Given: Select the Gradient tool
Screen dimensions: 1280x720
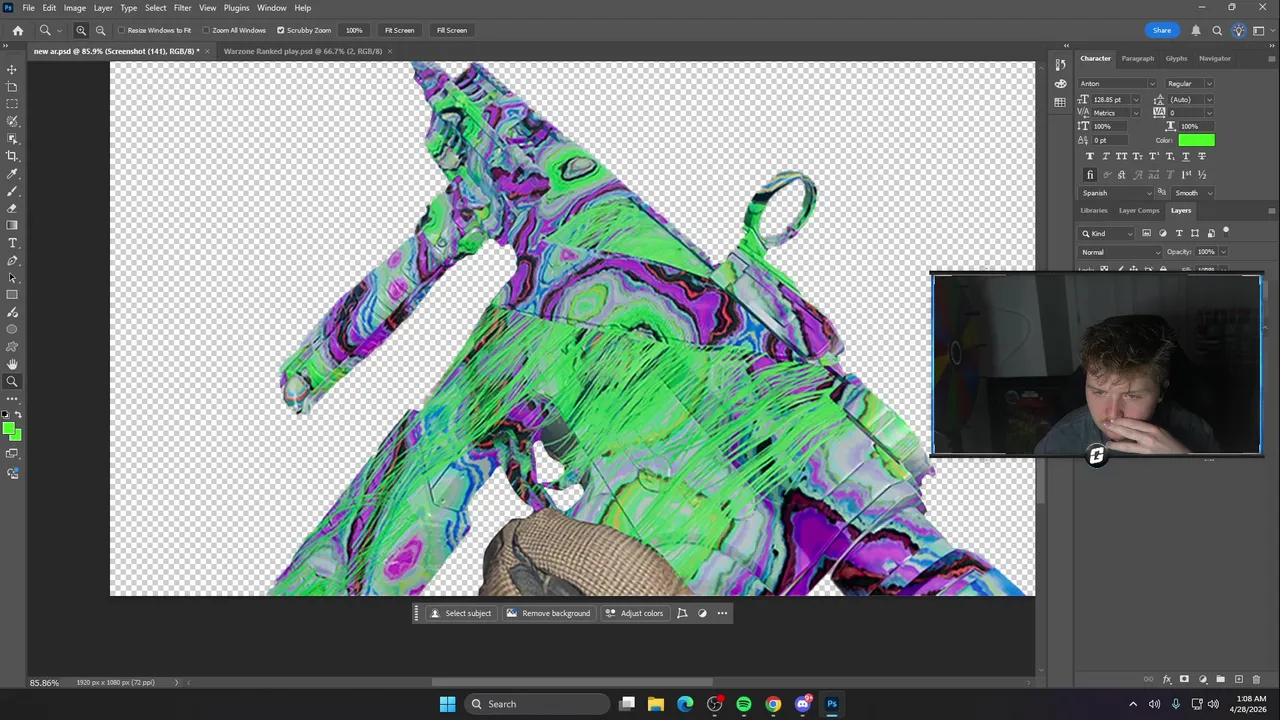Looking at the screenshot, I should pos(12,225).
